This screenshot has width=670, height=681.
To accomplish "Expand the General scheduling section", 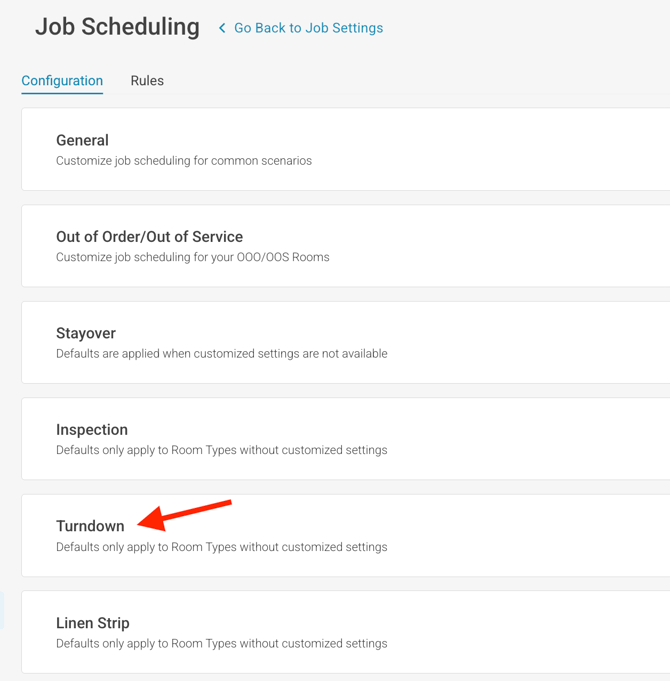I will coord(82,141).
